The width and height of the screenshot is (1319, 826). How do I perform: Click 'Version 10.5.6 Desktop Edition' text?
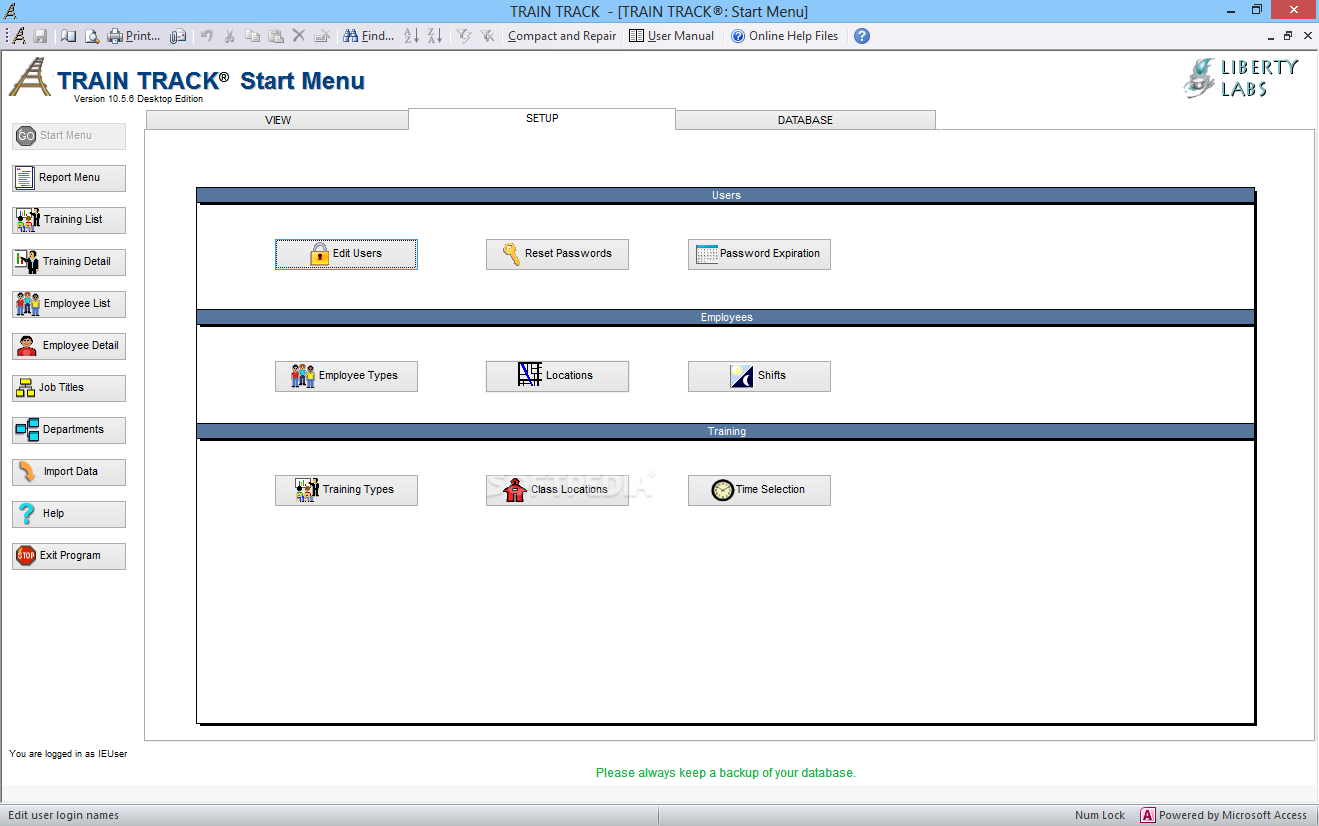tap(138, 99)
